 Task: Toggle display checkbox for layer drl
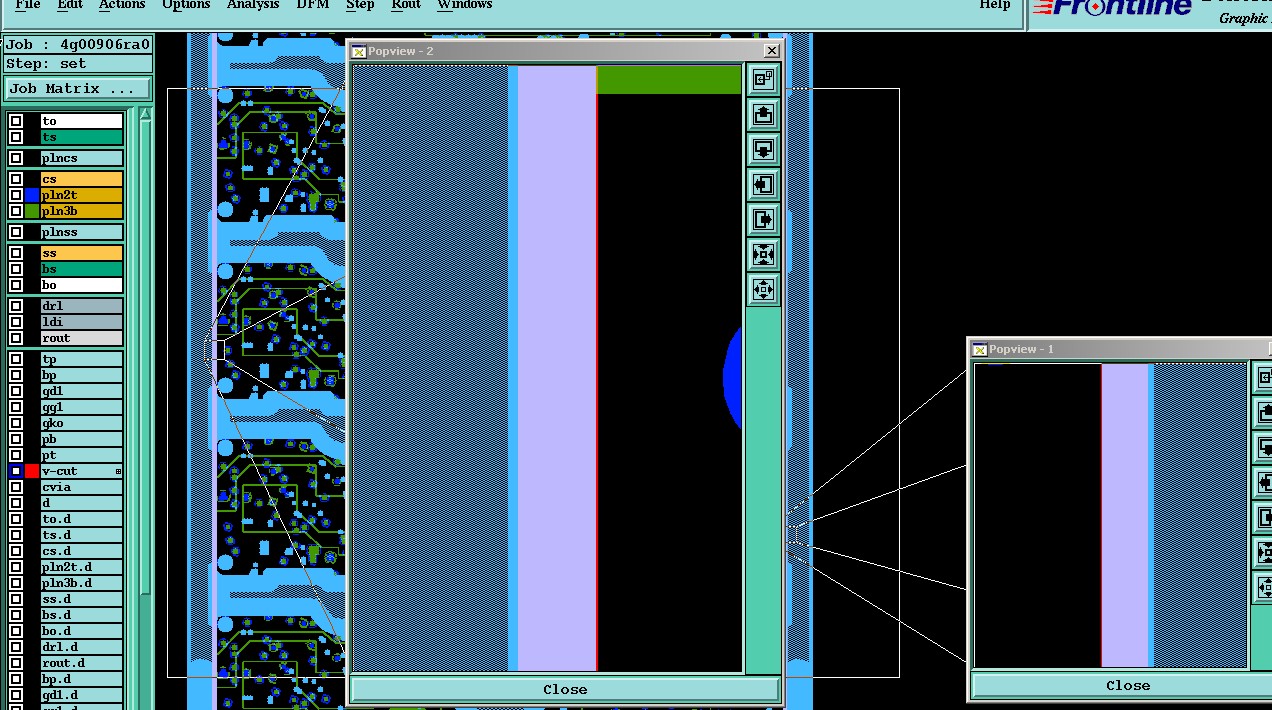(x=16, y=306)
